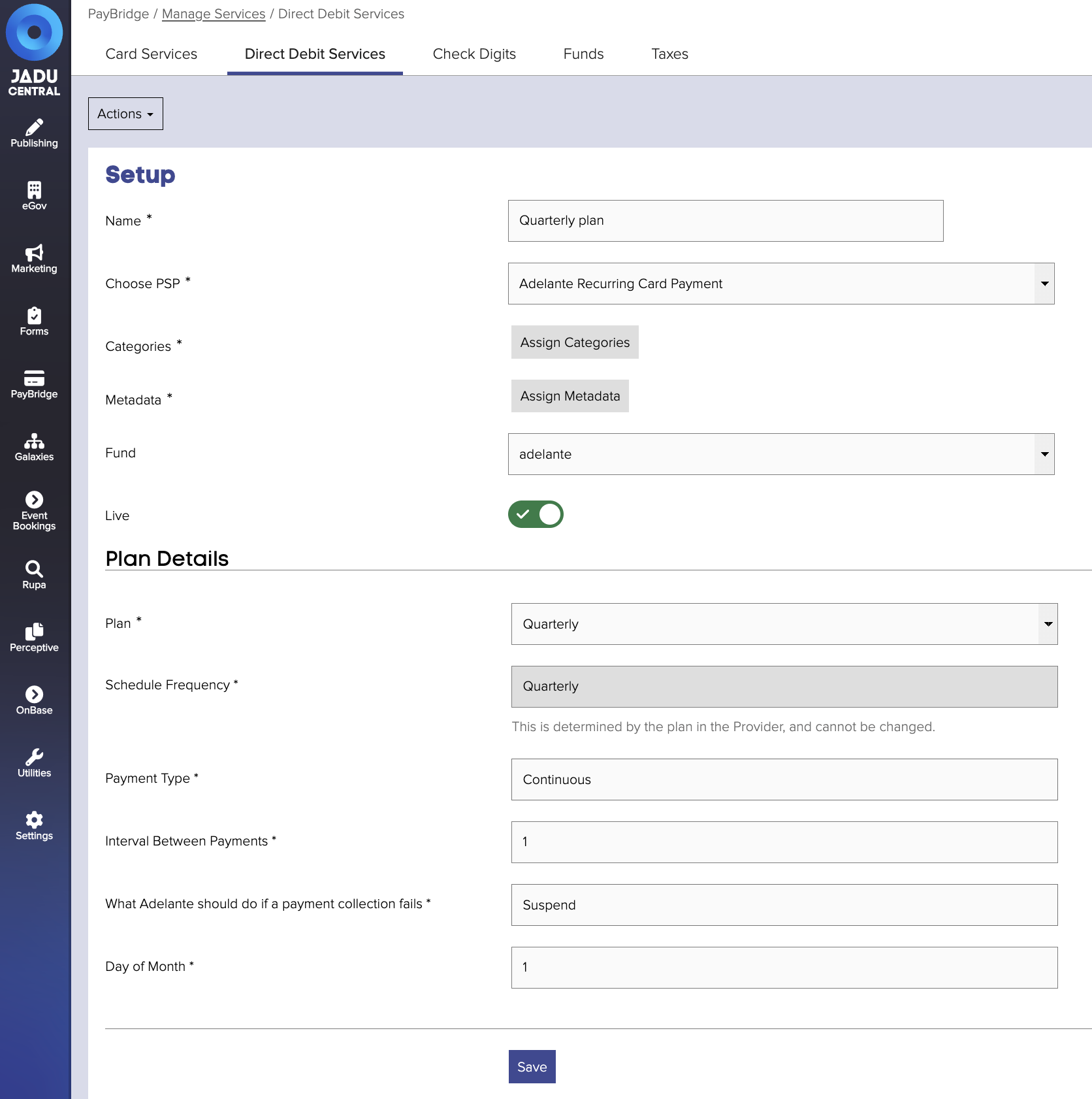Screen dimensions: 1092x1099
Task: Expand the Choose PSP dropdown
Action: point(781,284)
